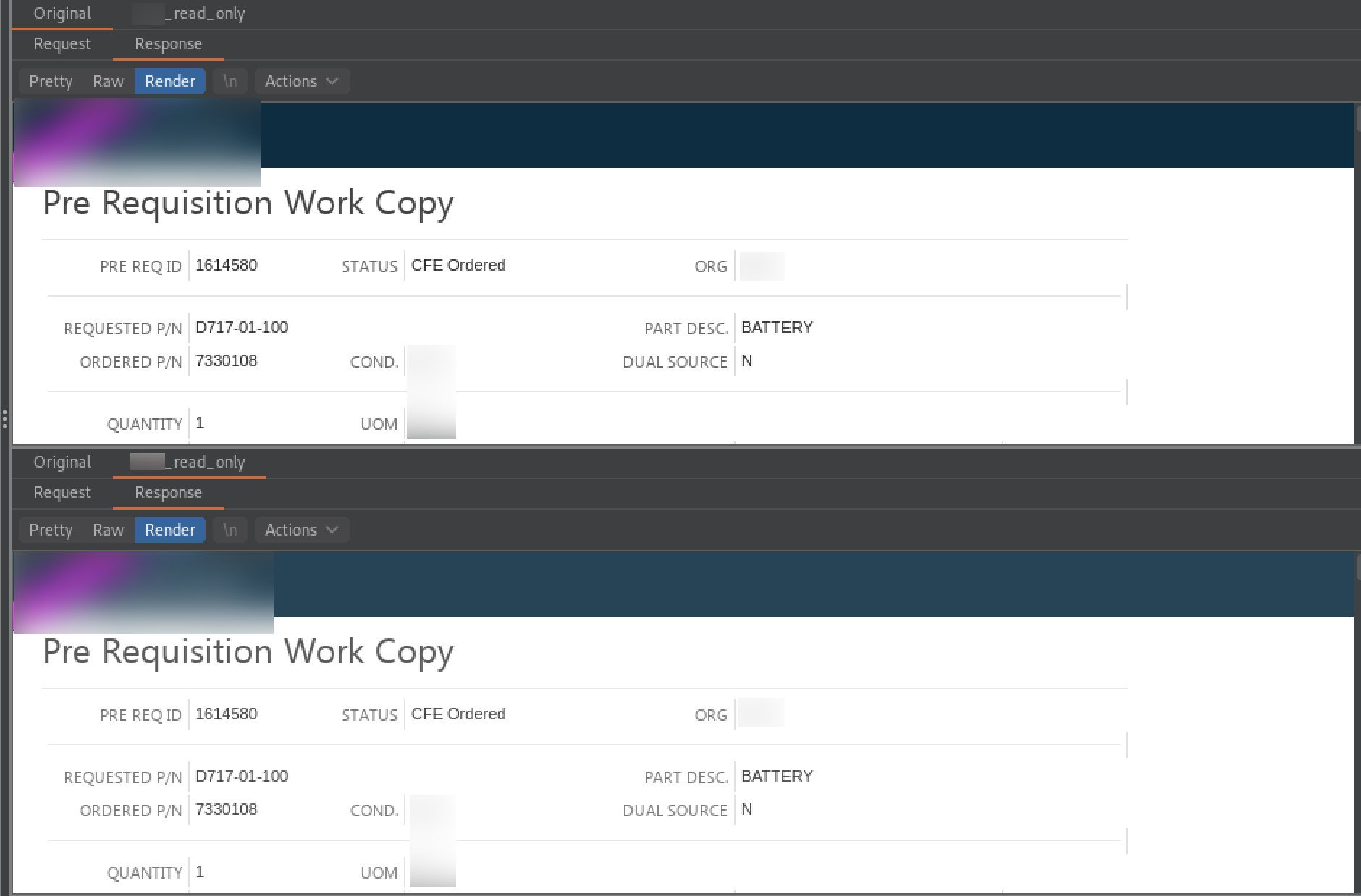Open the Actions dropdown in the upper panel

[x=301, y=81]
